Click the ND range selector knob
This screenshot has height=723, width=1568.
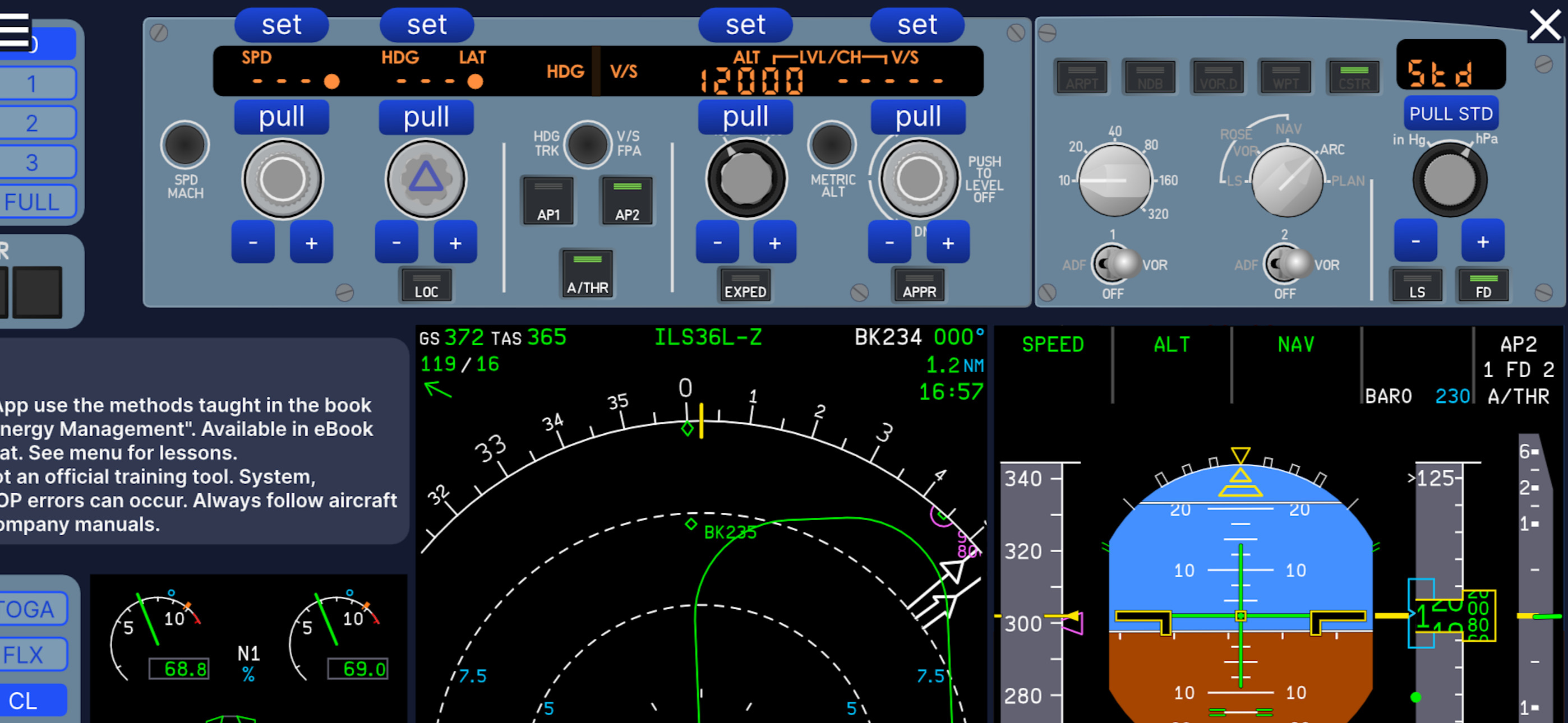pos(1114,180)
